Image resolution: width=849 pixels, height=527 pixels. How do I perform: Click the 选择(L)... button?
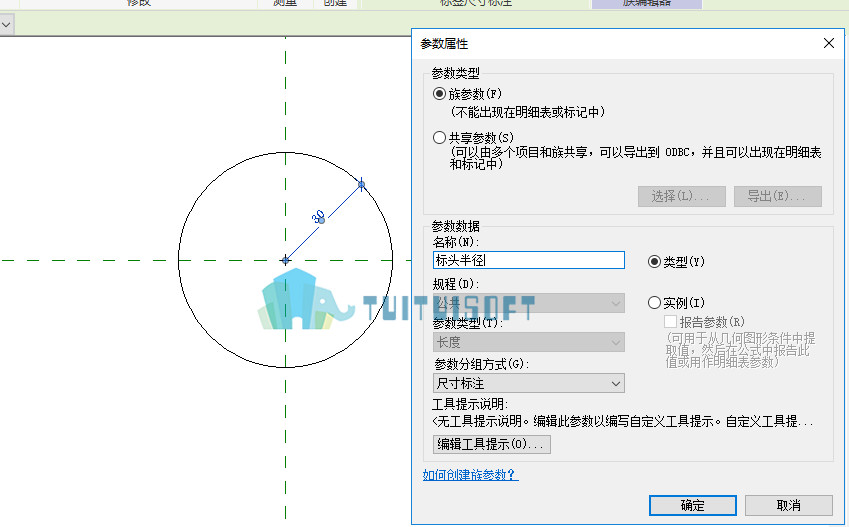[682, 196]
